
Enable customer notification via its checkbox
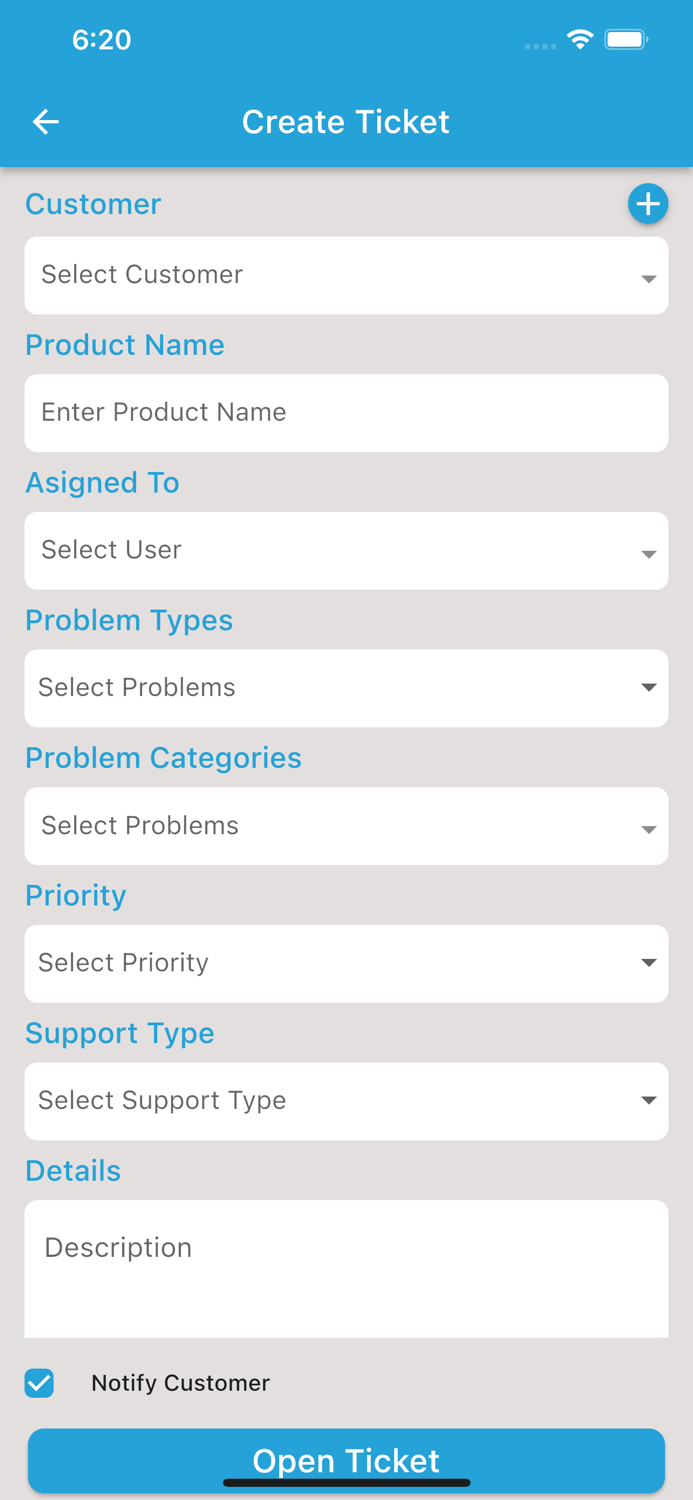39,1383
